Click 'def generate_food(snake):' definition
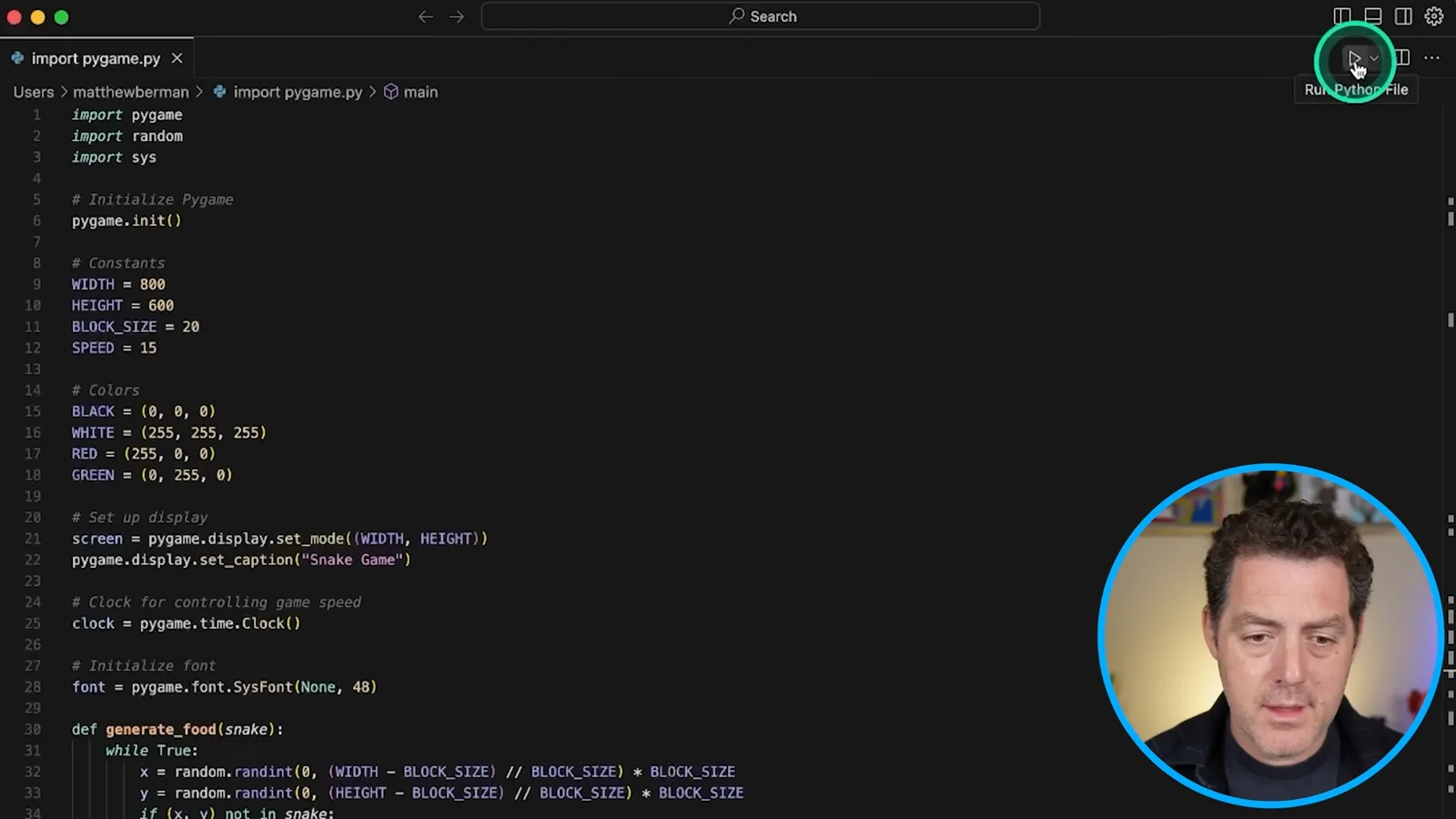 tap(177, 729)
